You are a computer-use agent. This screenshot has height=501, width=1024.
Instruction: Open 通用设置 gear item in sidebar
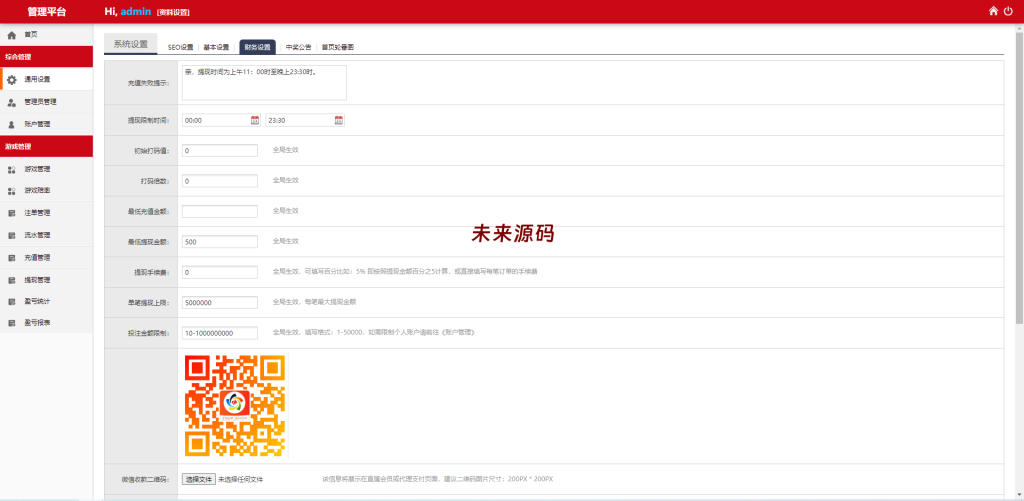[46, 80]
